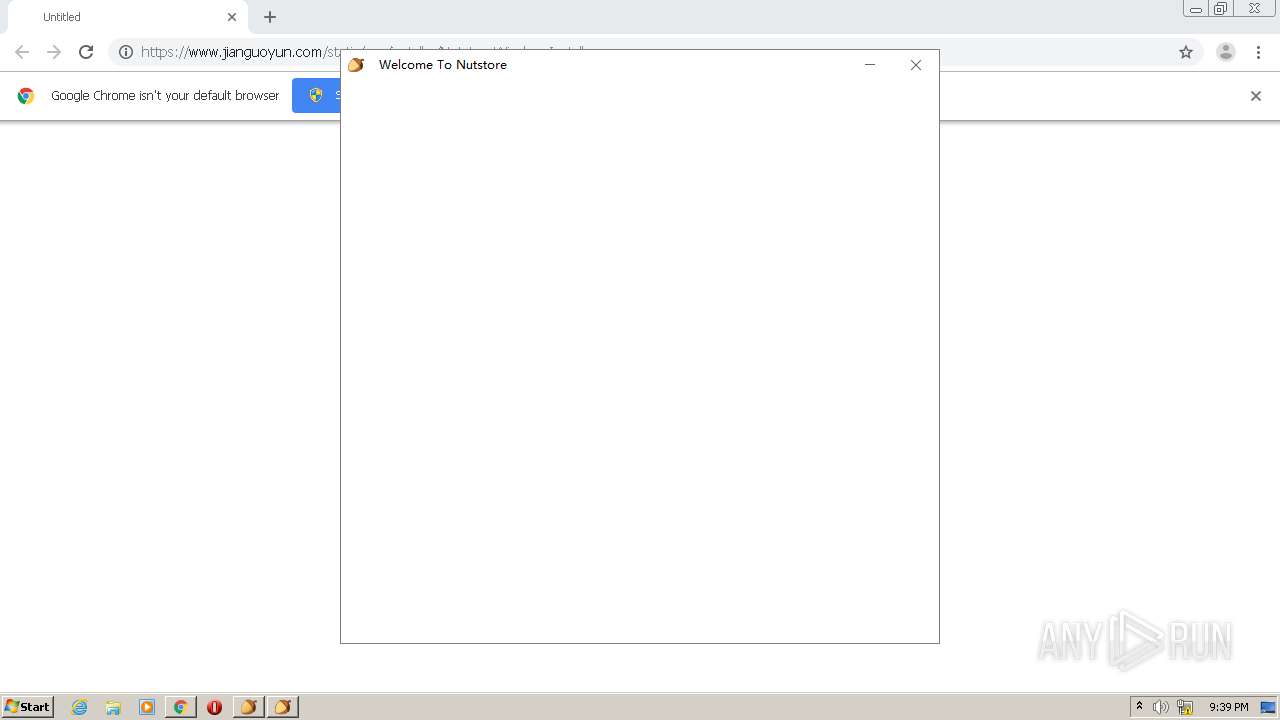Click the Chrome forward arrow
Screen dimensions: 1280x720
[54, 52]
